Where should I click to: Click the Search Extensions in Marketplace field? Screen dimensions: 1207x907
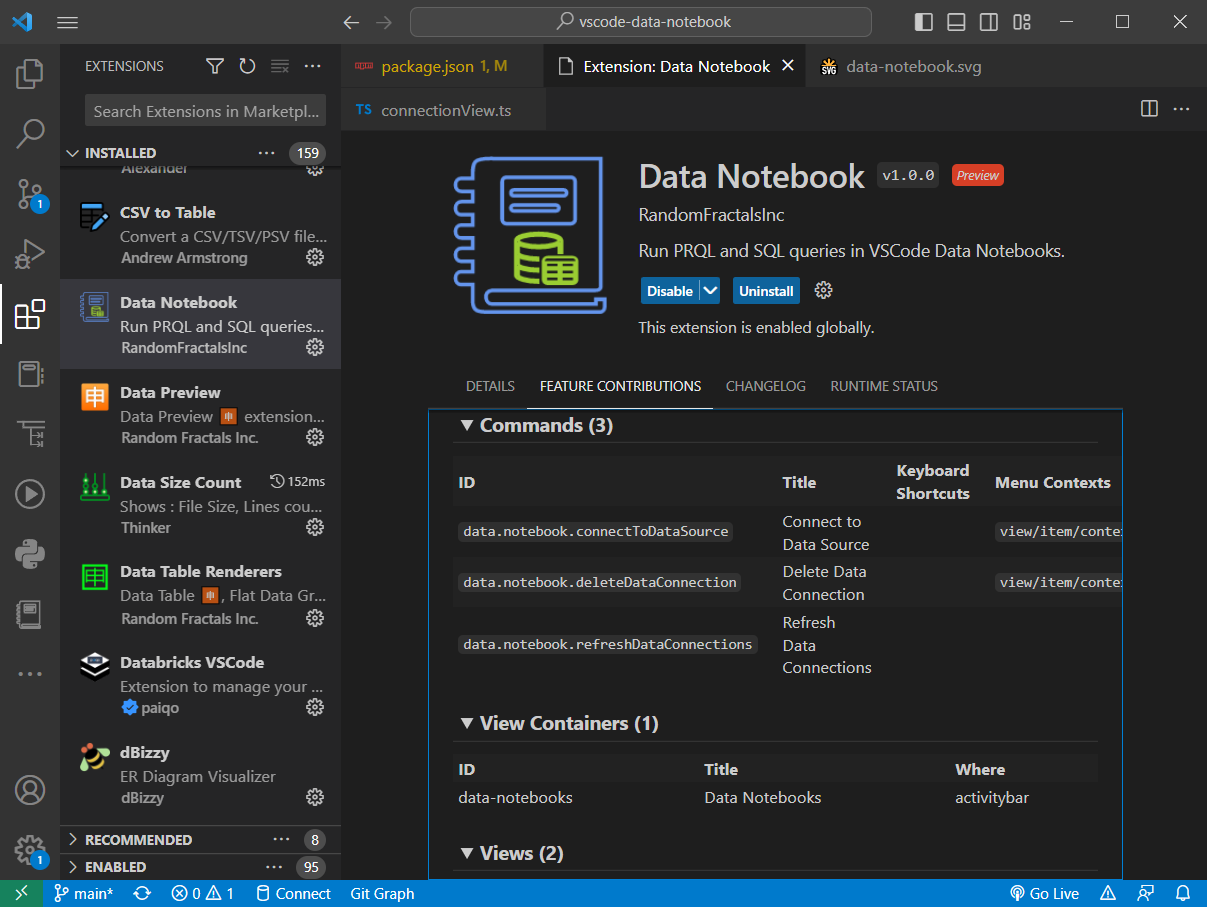tap(205, 111)
